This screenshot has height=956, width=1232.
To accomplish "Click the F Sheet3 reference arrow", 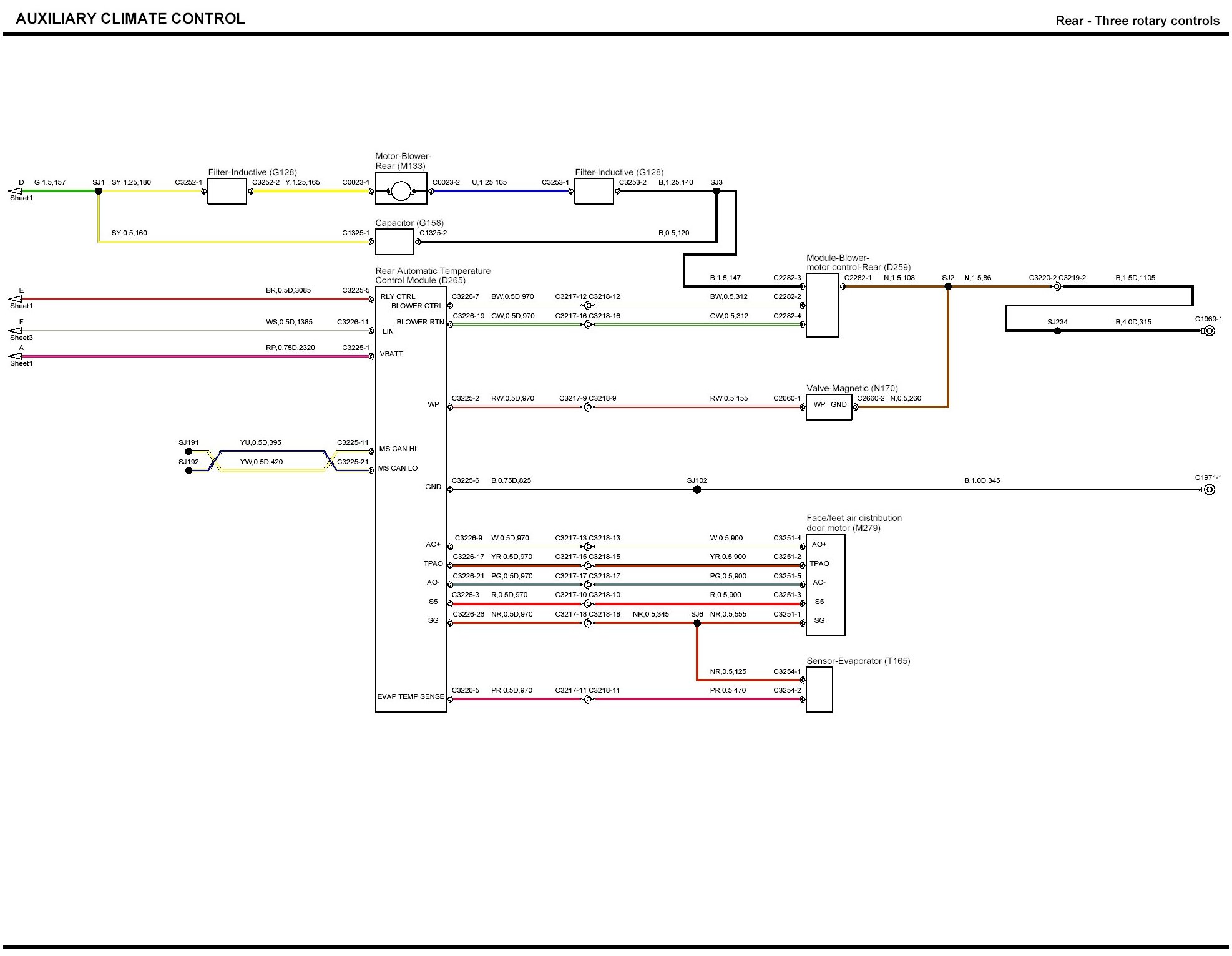I will pos(15,331).
